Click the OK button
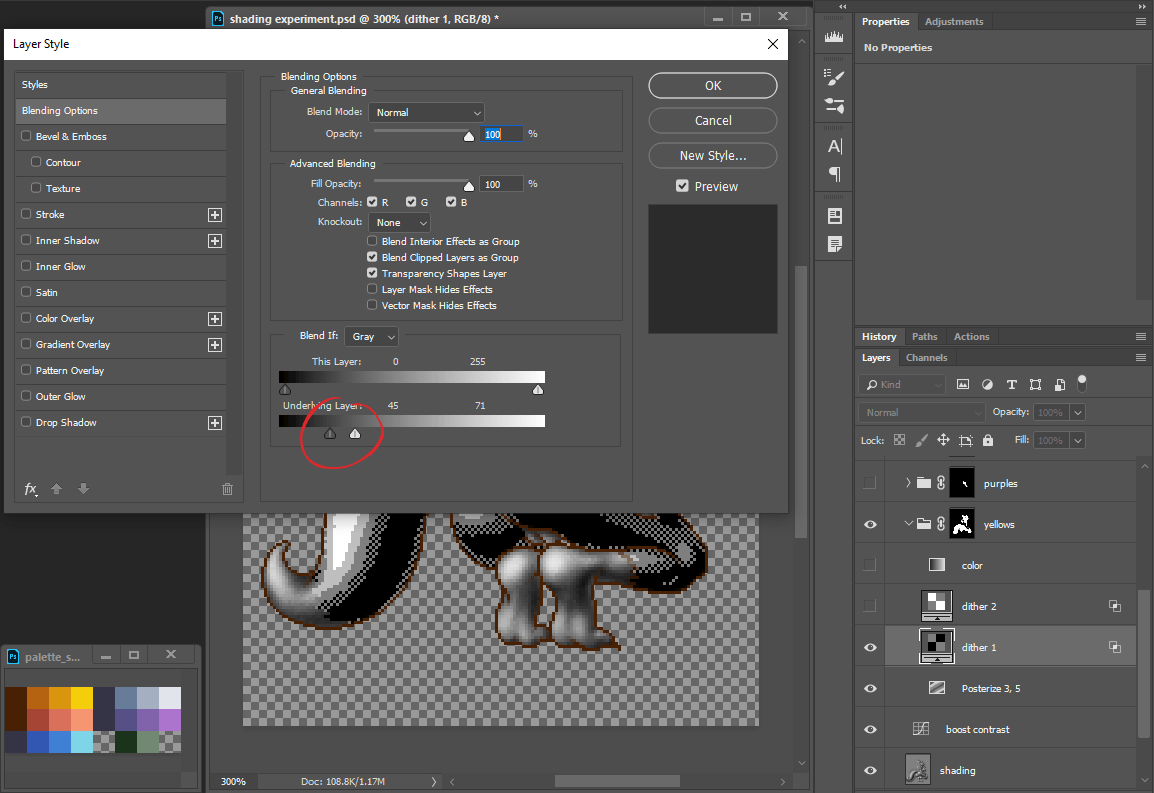This screenshot has width=1154, height=793. tap(712, 86)
